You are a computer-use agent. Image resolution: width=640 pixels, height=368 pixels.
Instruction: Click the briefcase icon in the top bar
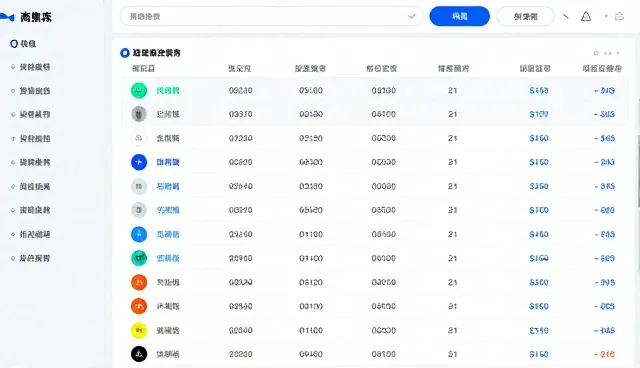(x=619, y=16)
